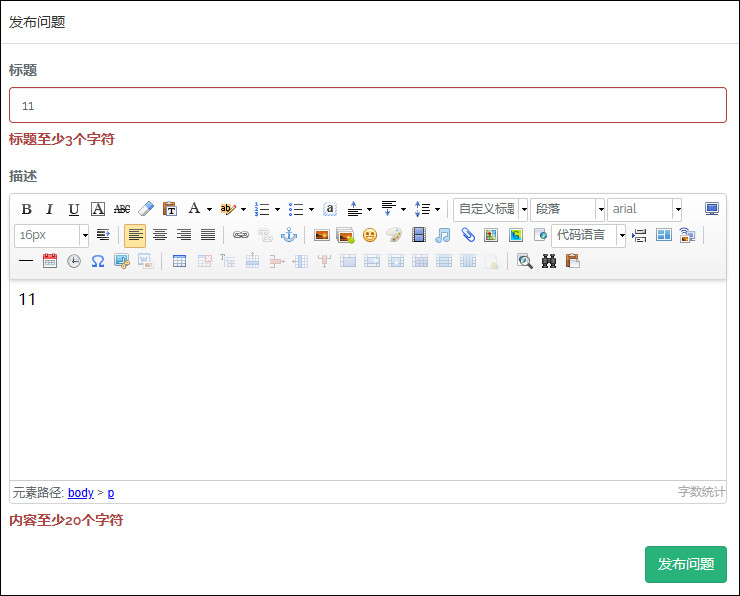Insert an iframe web page
Viewport: 740px width, 596px height.
pos(540,235)
